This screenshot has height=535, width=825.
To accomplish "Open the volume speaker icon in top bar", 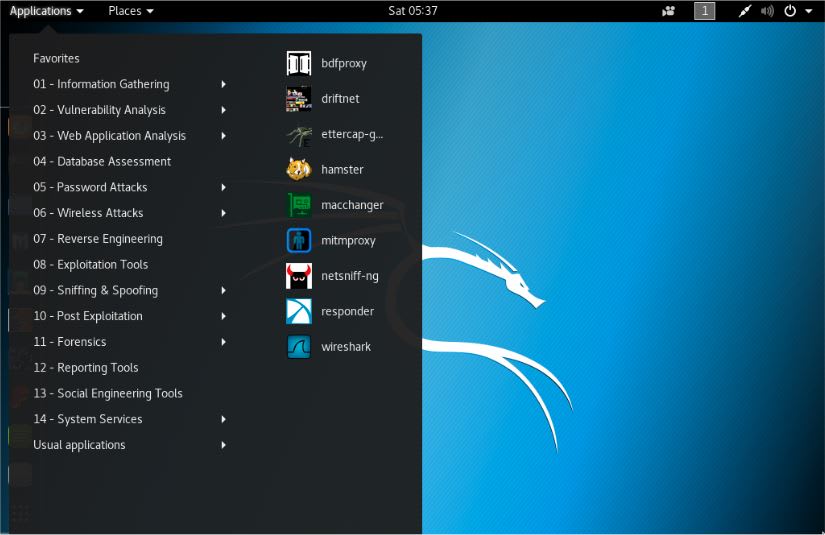I will point(767,11).
